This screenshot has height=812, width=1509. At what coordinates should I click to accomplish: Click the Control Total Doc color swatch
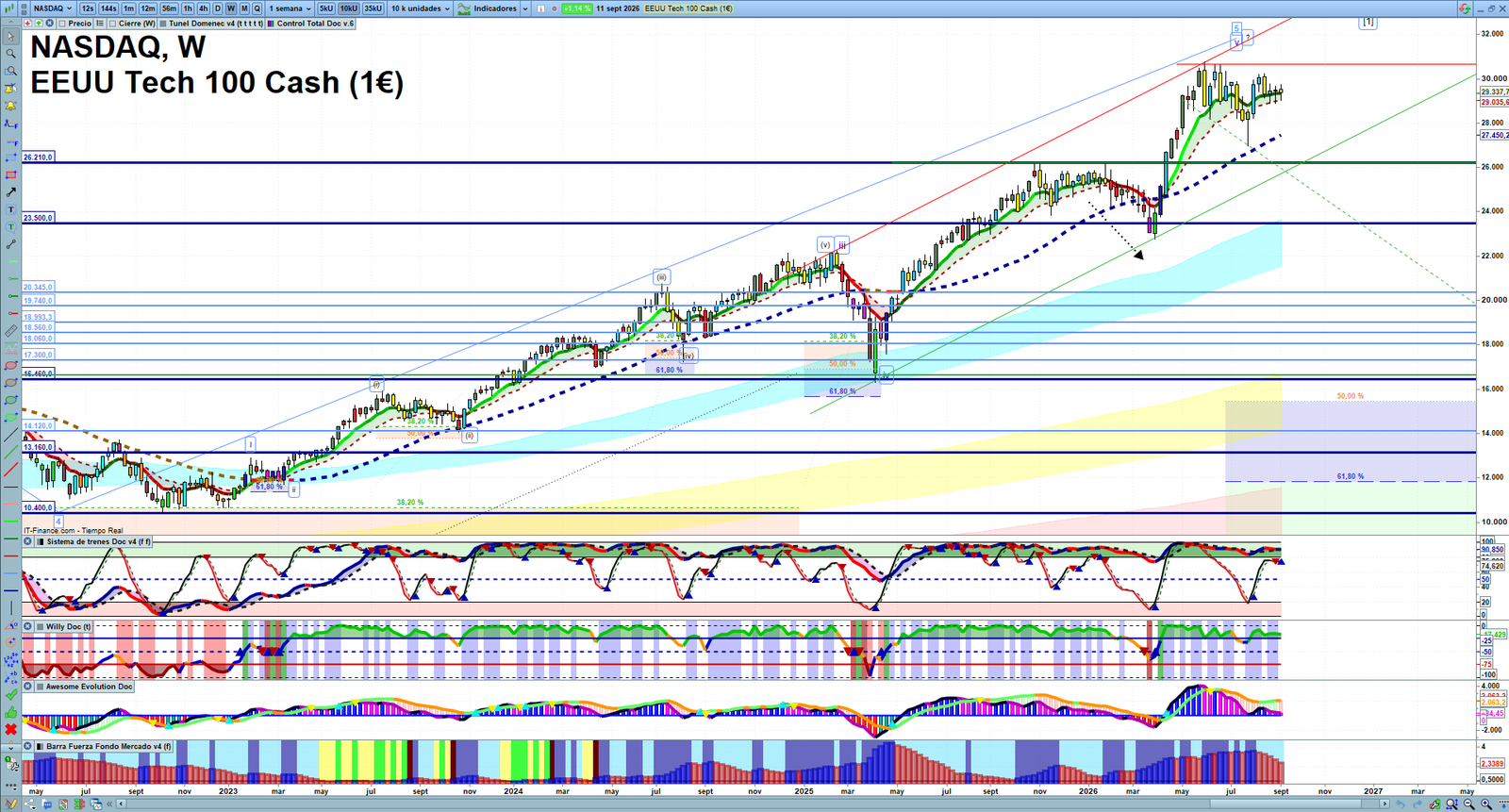click(271, 24)
